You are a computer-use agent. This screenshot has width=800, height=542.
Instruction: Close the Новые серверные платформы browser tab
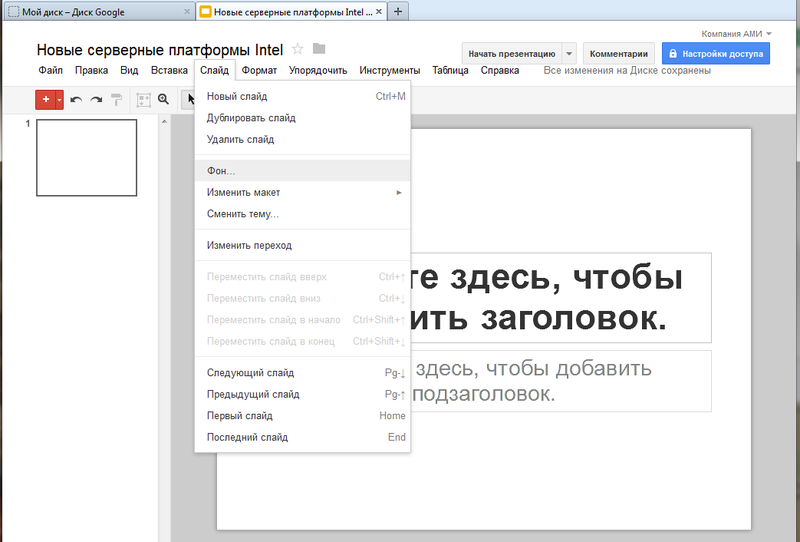coord(379,12)
